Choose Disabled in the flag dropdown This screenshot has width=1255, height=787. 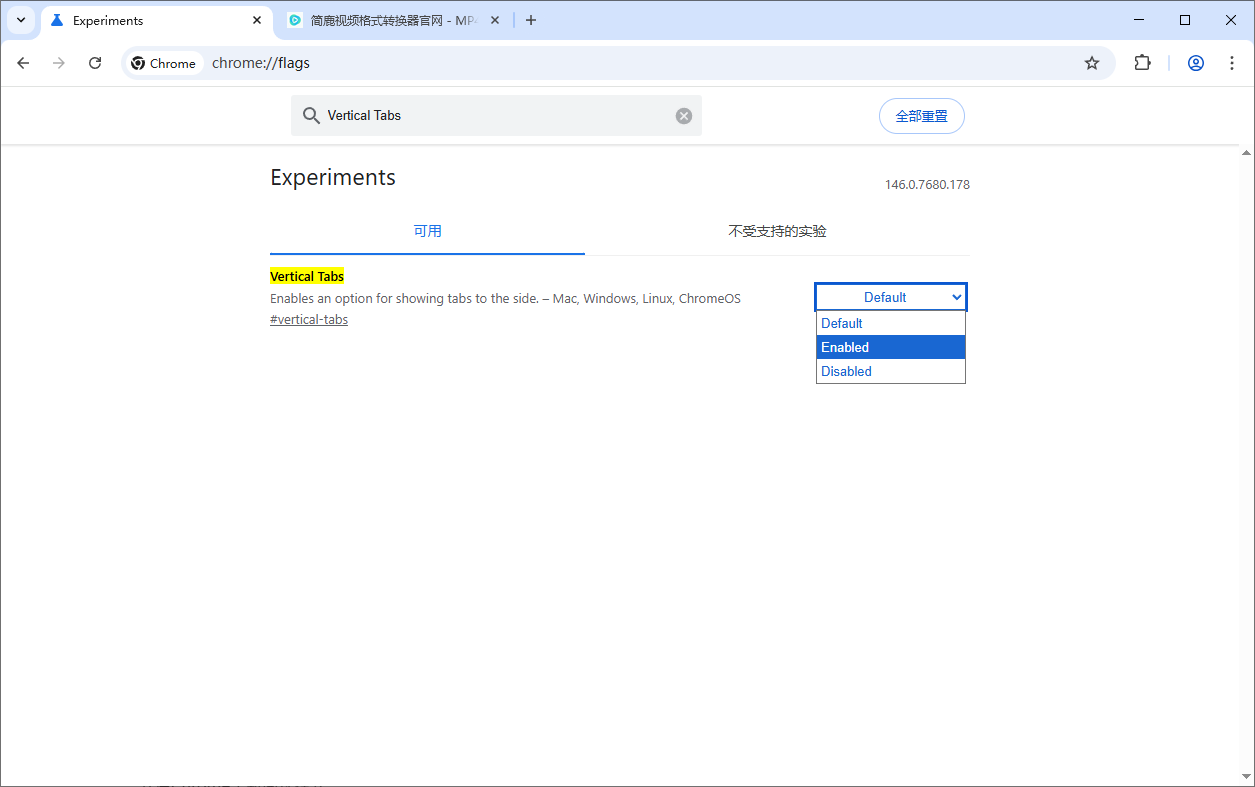tap(890, 371)
